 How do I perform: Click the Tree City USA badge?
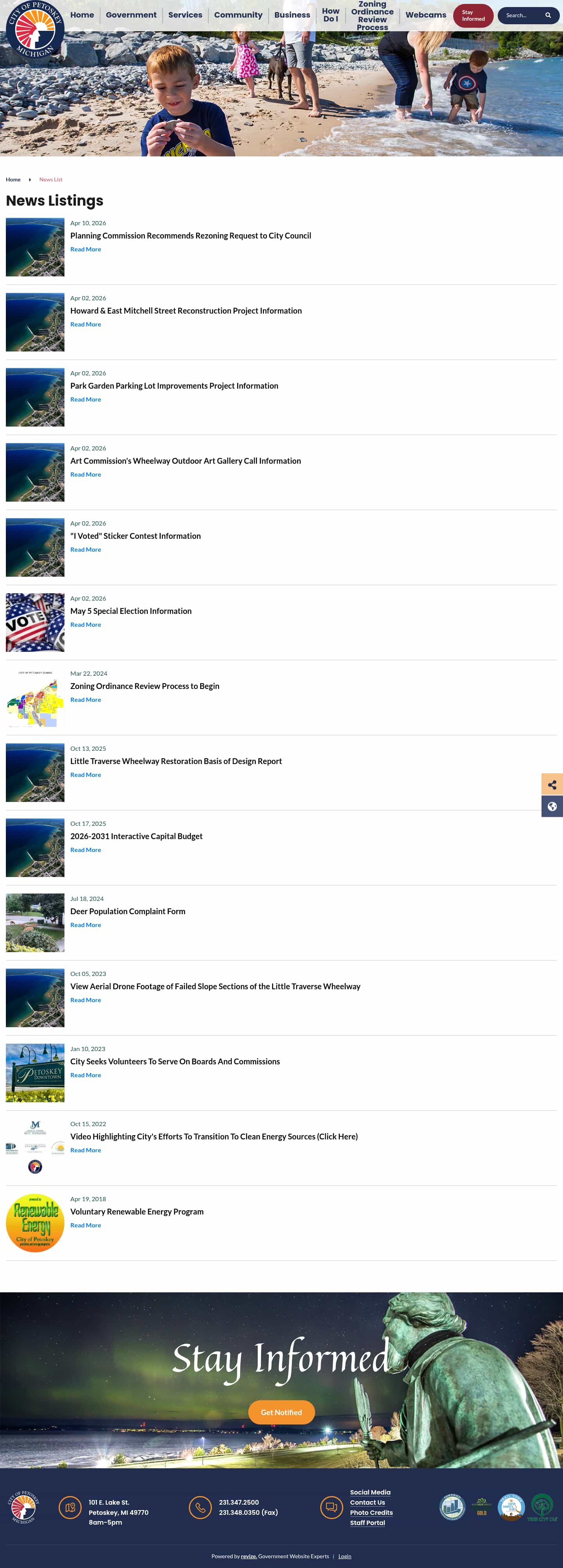[542, 1508]
